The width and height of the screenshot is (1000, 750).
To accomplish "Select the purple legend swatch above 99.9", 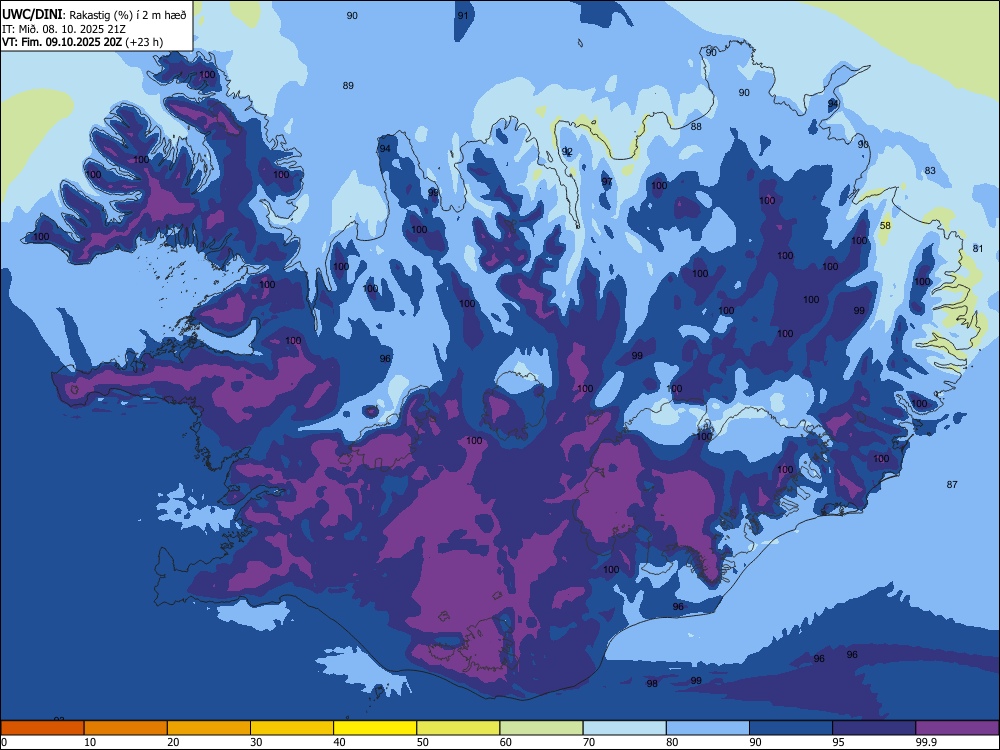I will tap(957, 728).
